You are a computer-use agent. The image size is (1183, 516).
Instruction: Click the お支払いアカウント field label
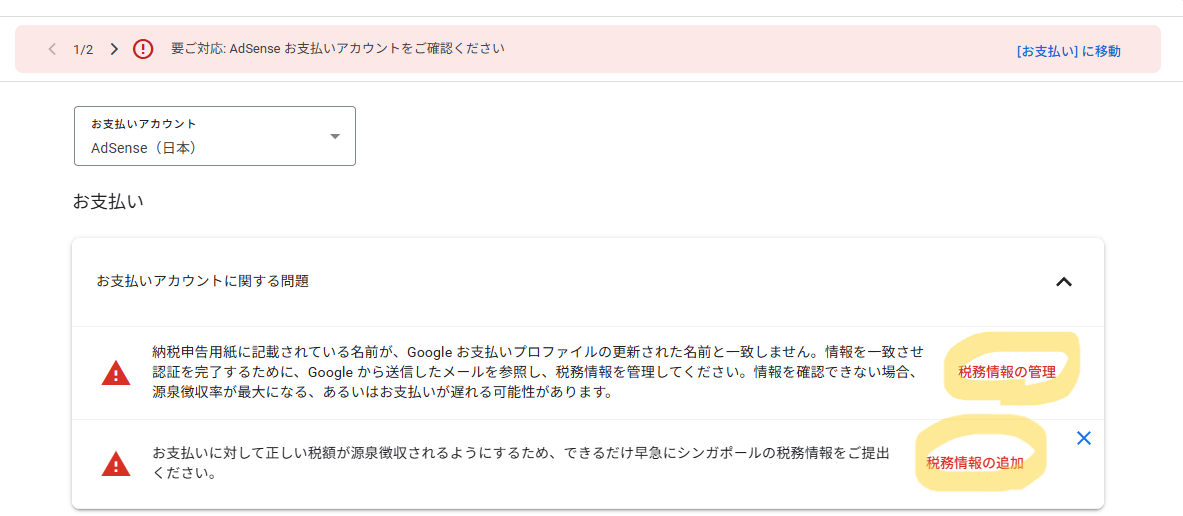coord(143,123)
